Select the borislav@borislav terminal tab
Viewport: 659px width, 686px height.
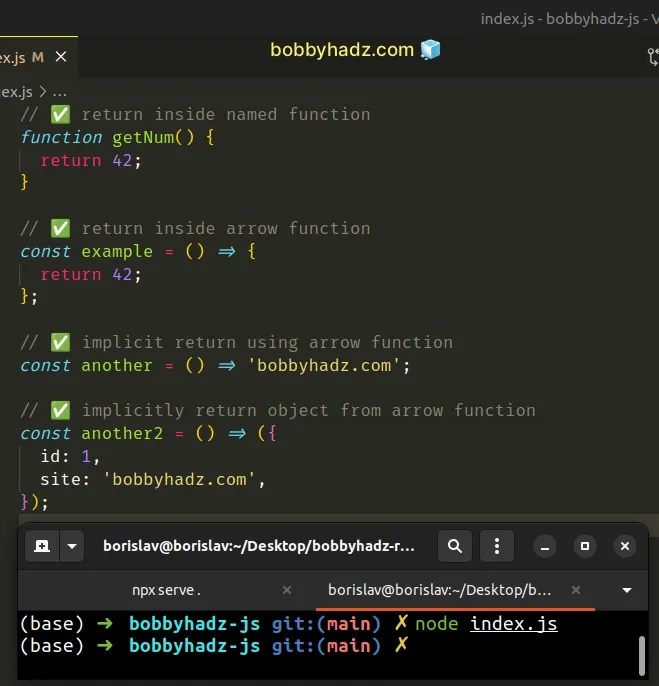click(439, 590)
